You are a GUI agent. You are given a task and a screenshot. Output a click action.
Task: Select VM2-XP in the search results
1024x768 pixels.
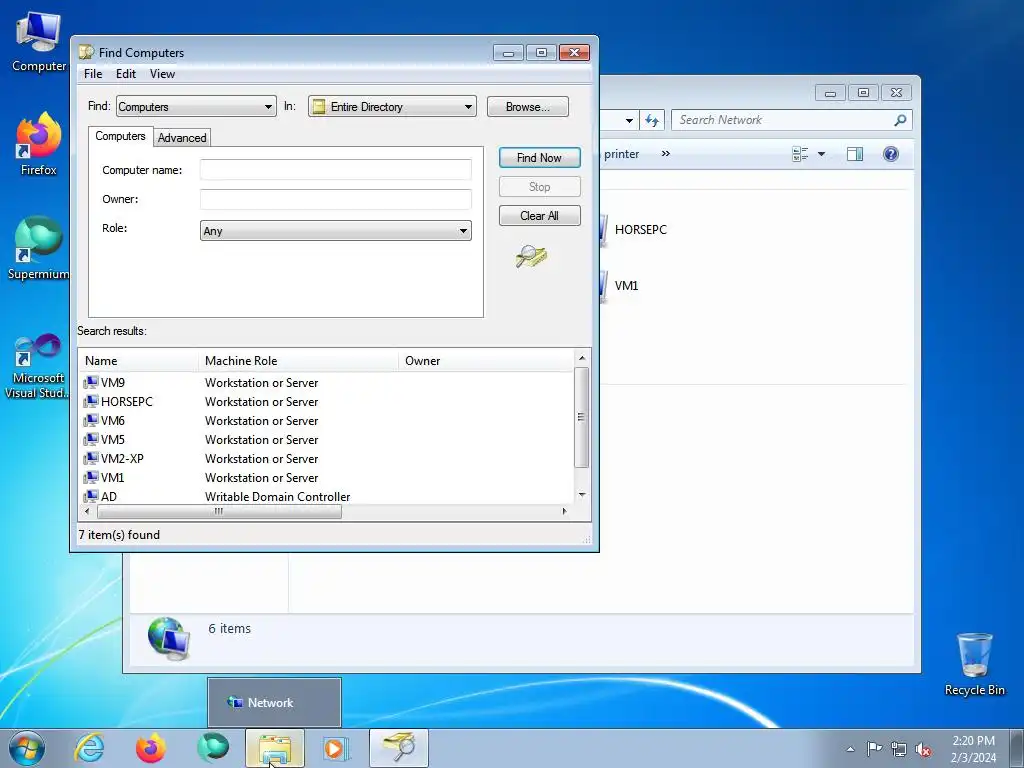(x=122, y=458)
